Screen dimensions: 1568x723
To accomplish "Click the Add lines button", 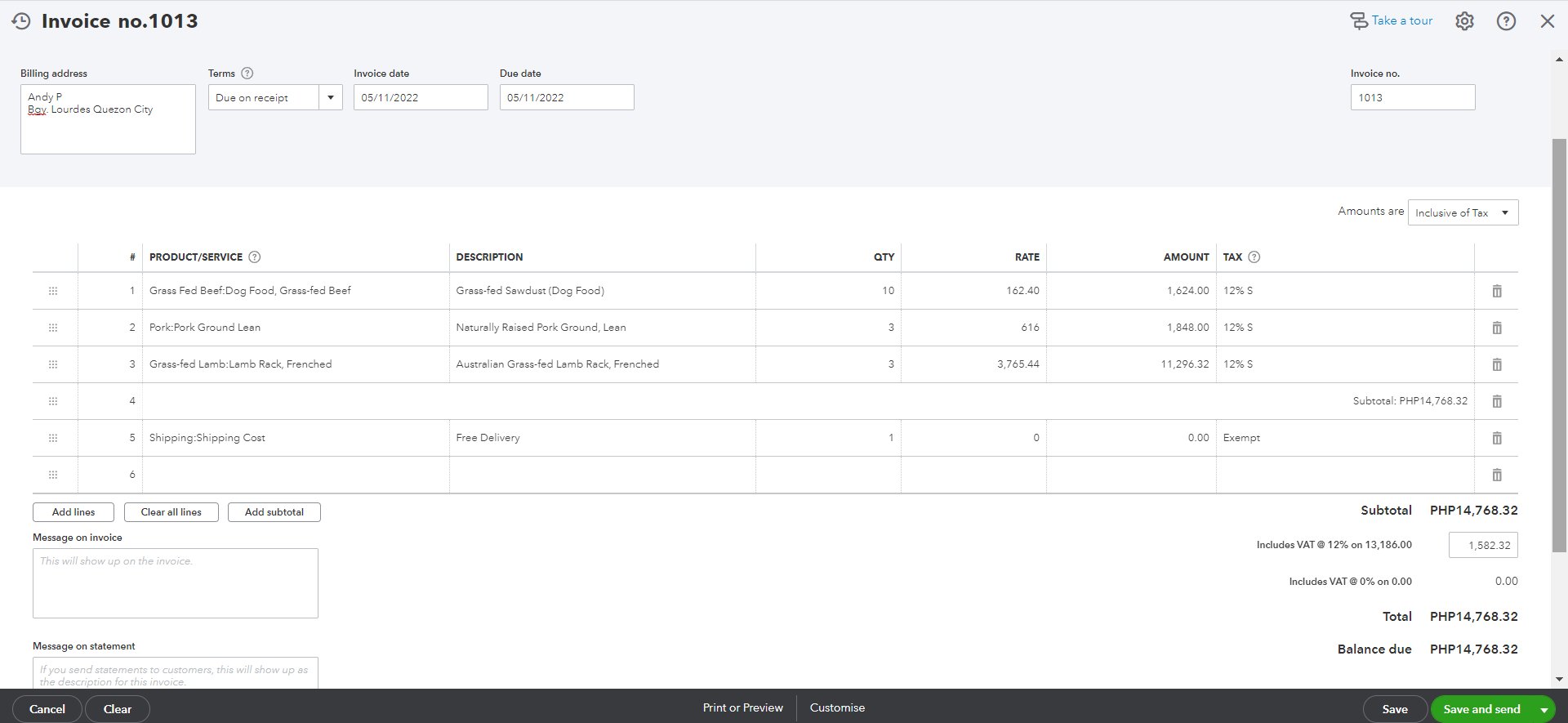I will (73, 512).
